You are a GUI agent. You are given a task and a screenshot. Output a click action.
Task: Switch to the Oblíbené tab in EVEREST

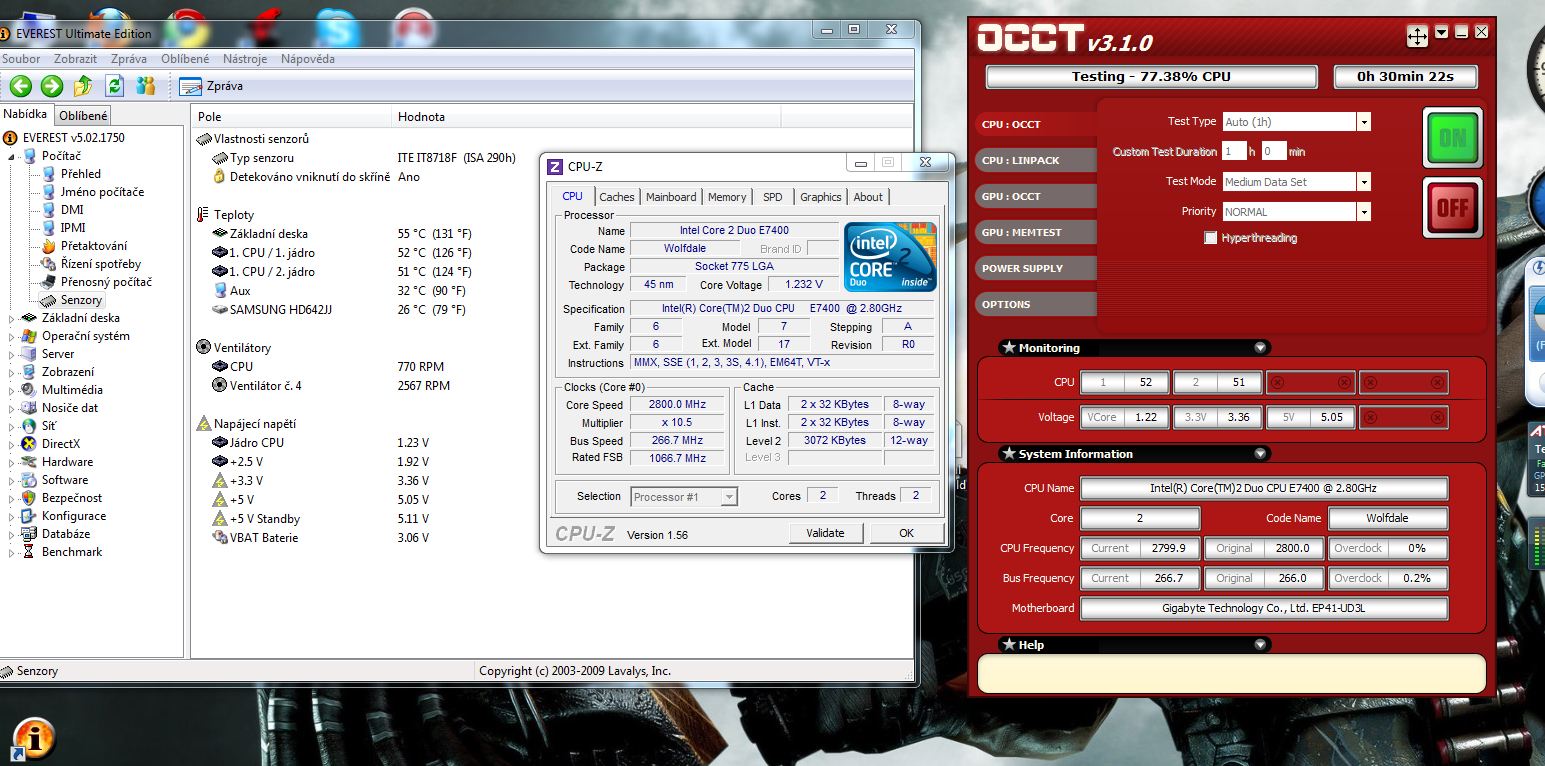83,116
